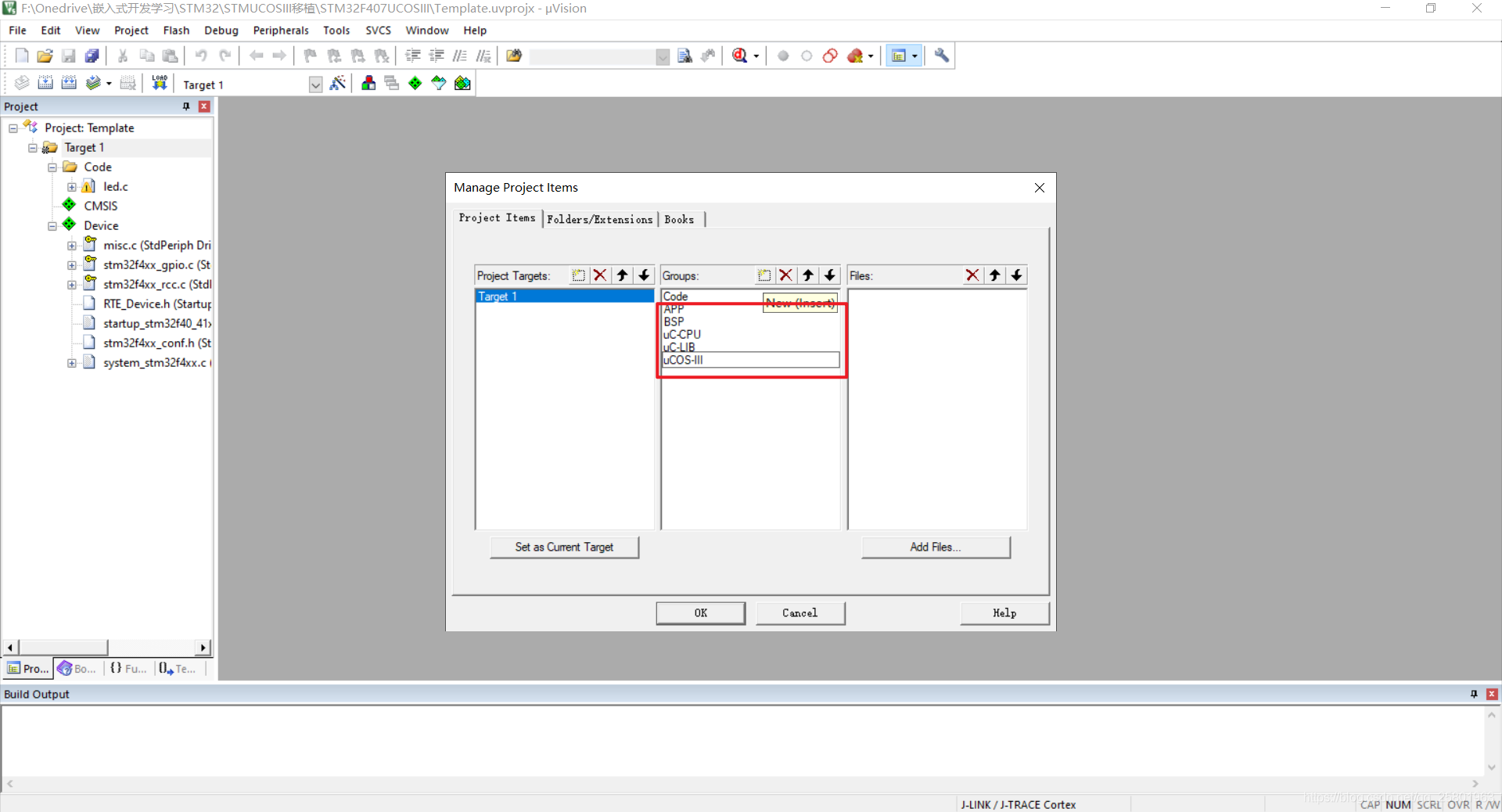Screen dimensions: 1502x812
Task: Select the Project Items tab
Action: click(x=497, y=218)
